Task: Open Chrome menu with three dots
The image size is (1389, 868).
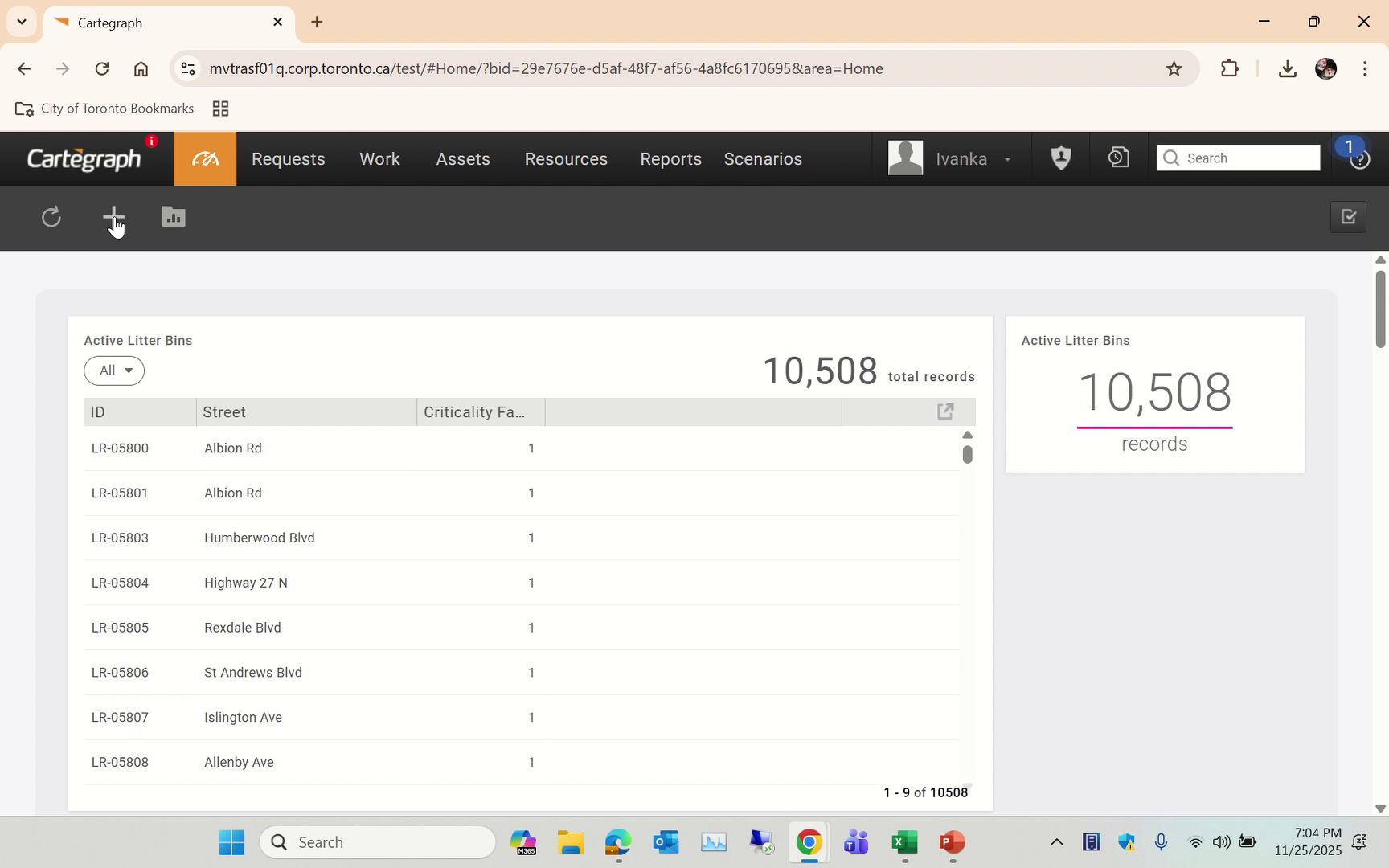Action: tap(1365, 68)
